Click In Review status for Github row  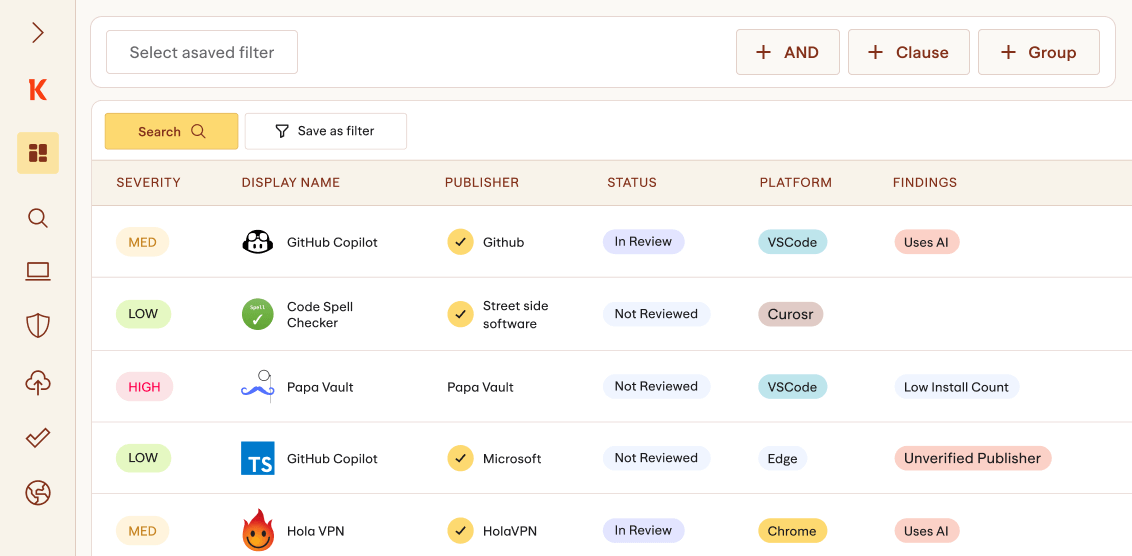pos(643,242)
